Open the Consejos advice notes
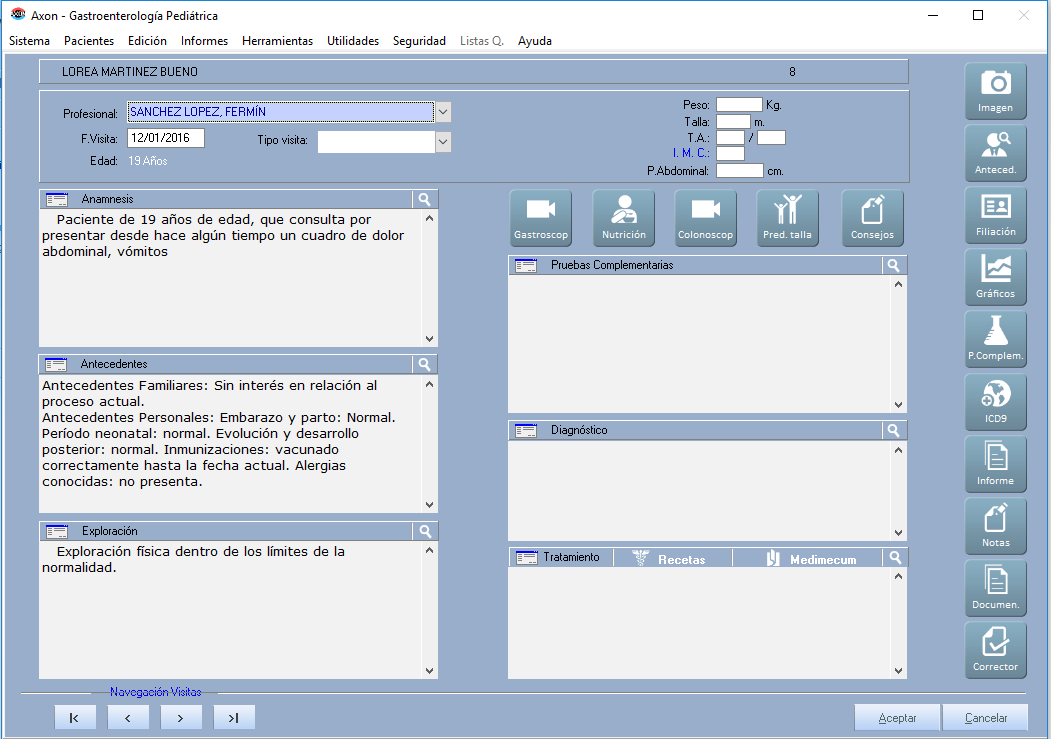1051x739 pixels. pos(872,218)
